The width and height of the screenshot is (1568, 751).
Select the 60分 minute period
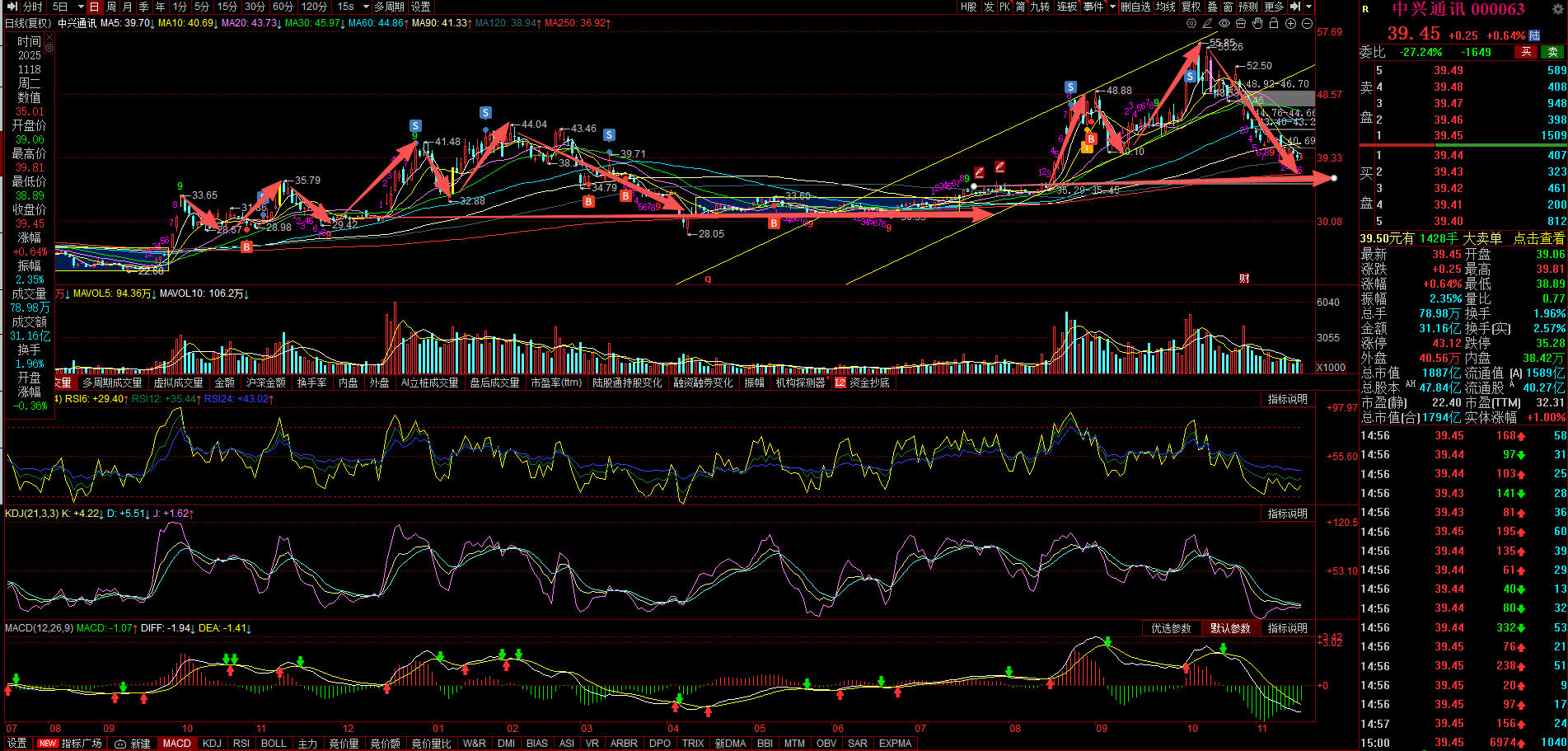click(x=283, y=7)
